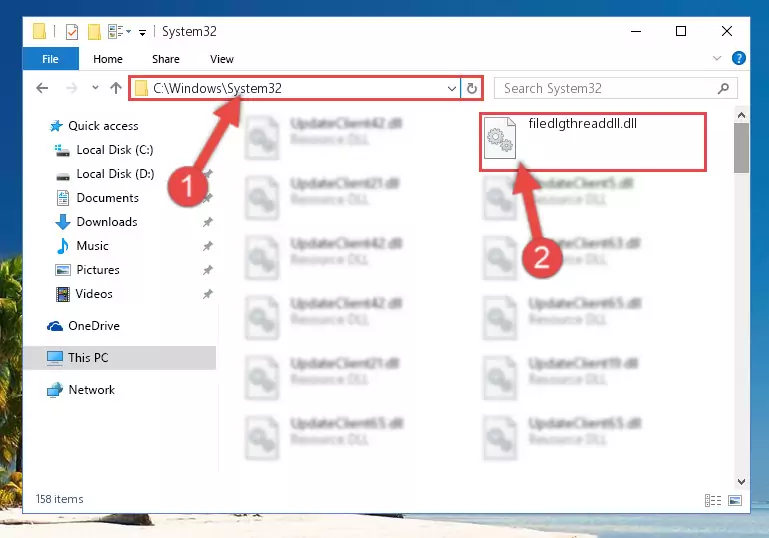This screenshot has width=769, height=538.
Task: Click the search magnifier icon
Action: 723,88
